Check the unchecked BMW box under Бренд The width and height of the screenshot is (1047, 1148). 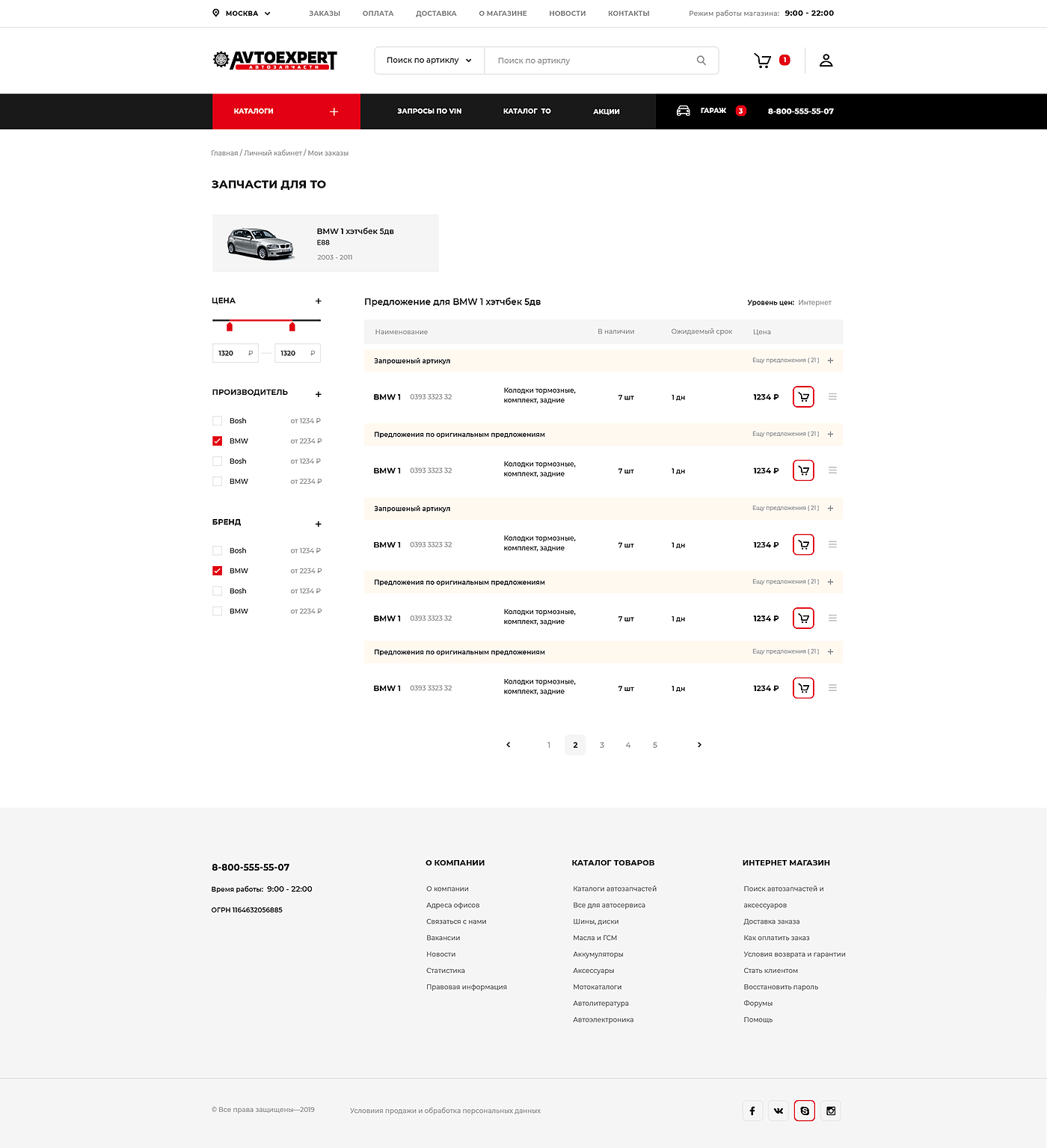[218, 611]
